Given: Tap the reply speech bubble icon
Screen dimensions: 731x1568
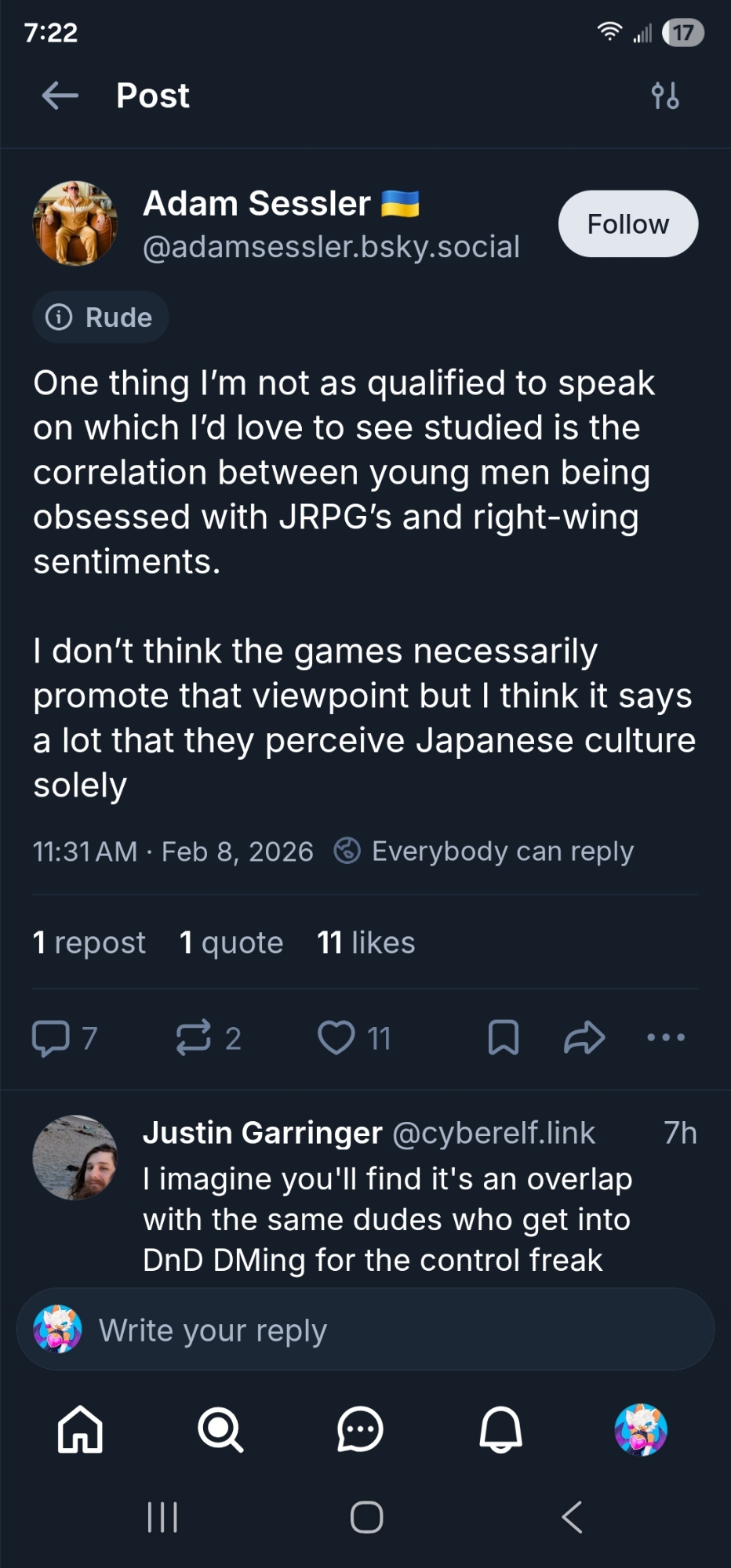Looking at the screenshot, I should pos(50,1038).
